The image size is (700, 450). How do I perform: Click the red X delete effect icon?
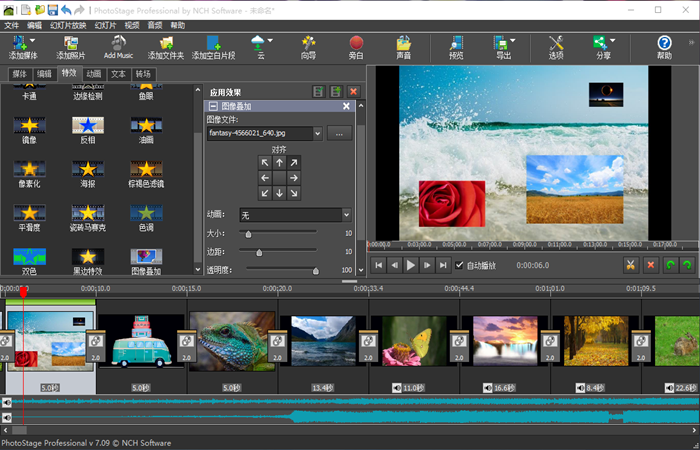coord(353,91)
